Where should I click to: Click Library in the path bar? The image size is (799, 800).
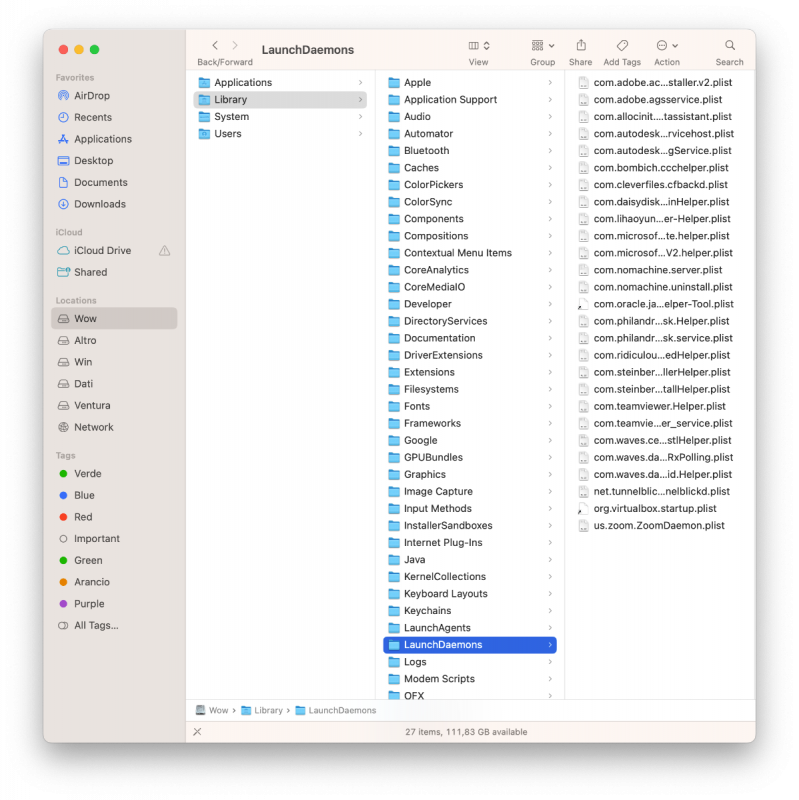[262, 710]
